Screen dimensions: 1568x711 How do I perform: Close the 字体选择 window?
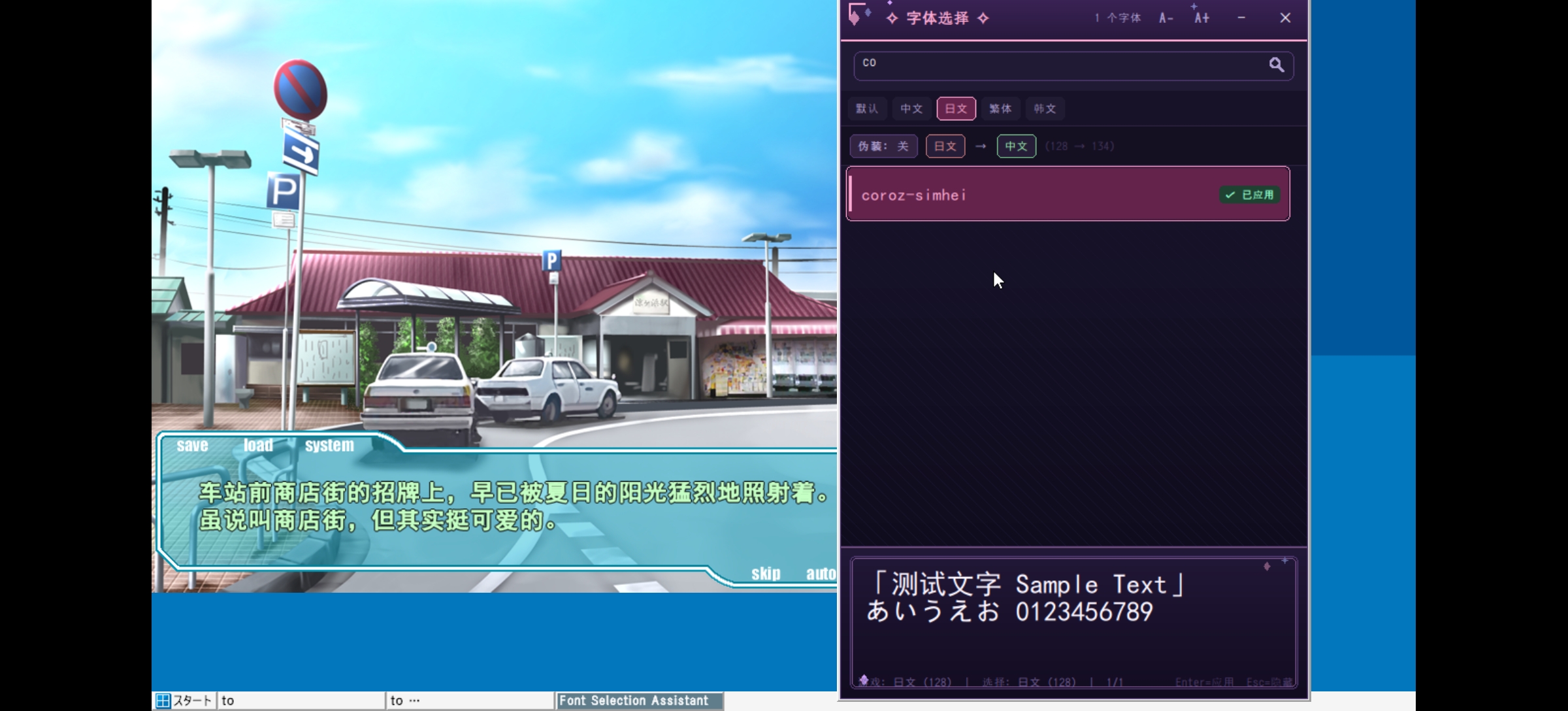point(1285,18)
